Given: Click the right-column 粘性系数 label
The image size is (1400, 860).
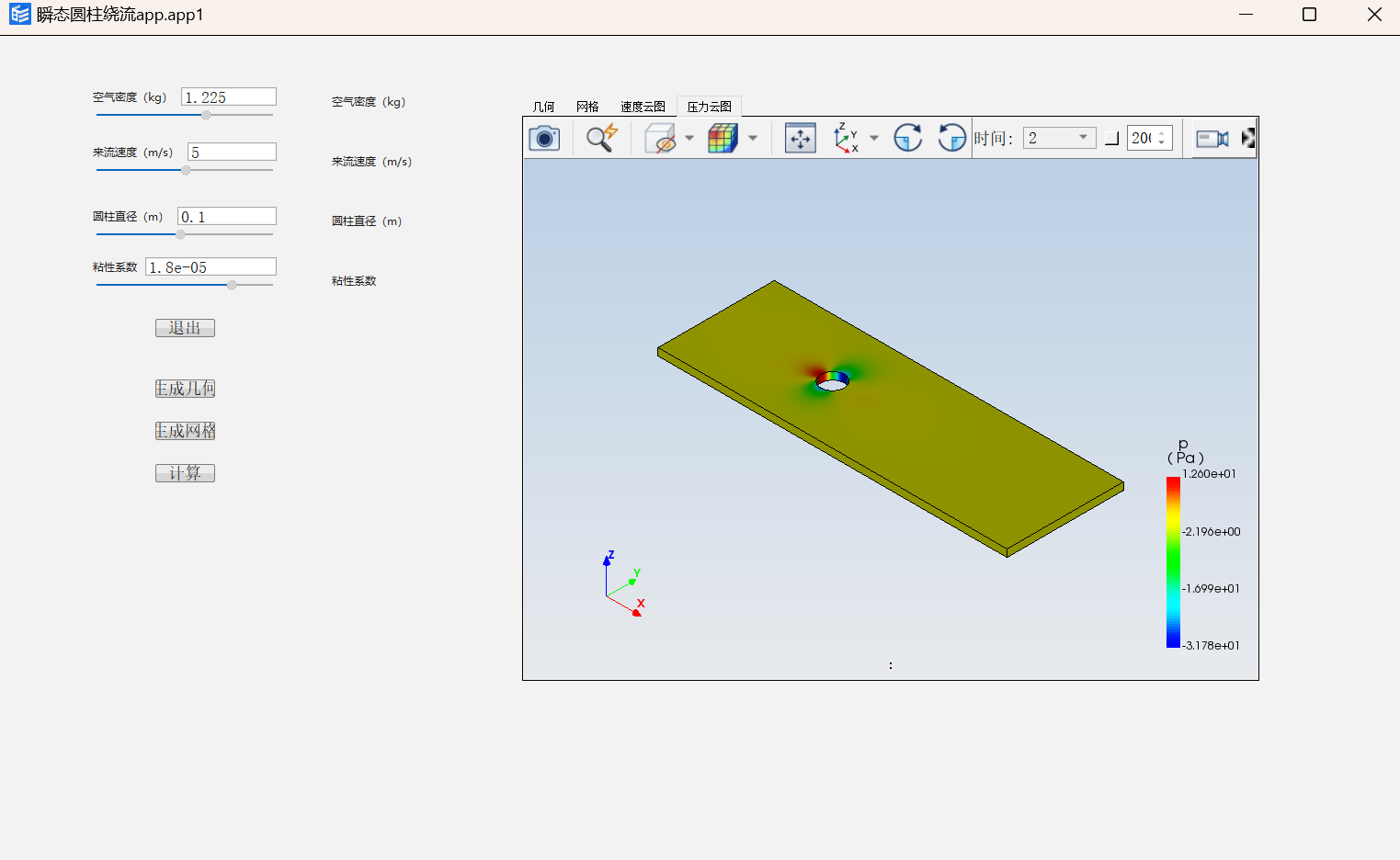Looking at the screenshot, I should tap(354, 281).
